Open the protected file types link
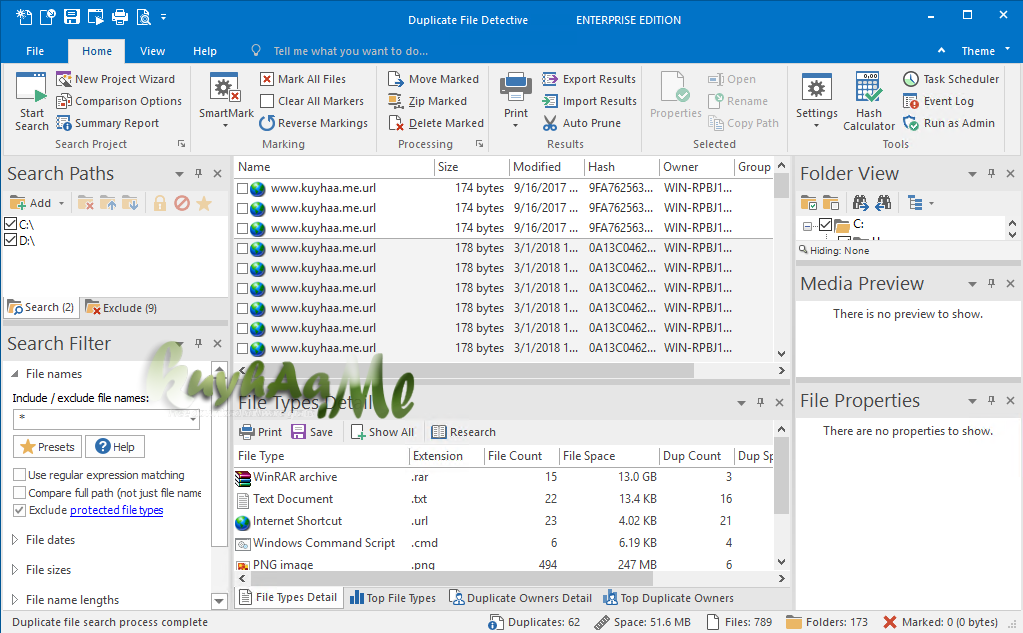 point(117,510)
